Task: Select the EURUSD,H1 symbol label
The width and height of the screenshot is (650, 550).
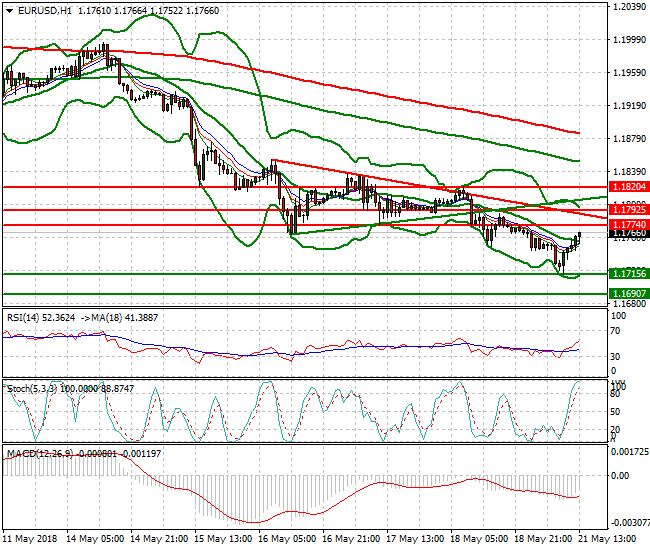Action: [x=45, y=11]
